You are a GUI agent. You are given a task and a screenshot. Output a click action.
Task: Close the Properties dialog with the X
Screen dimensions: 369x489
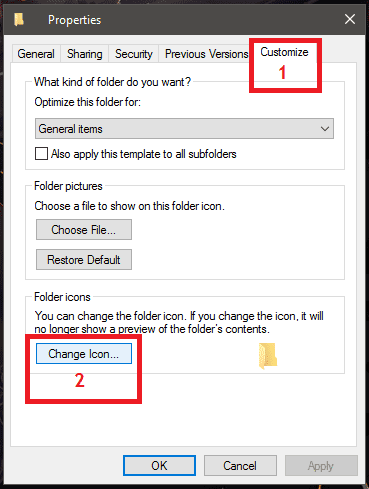coord(350,19)
